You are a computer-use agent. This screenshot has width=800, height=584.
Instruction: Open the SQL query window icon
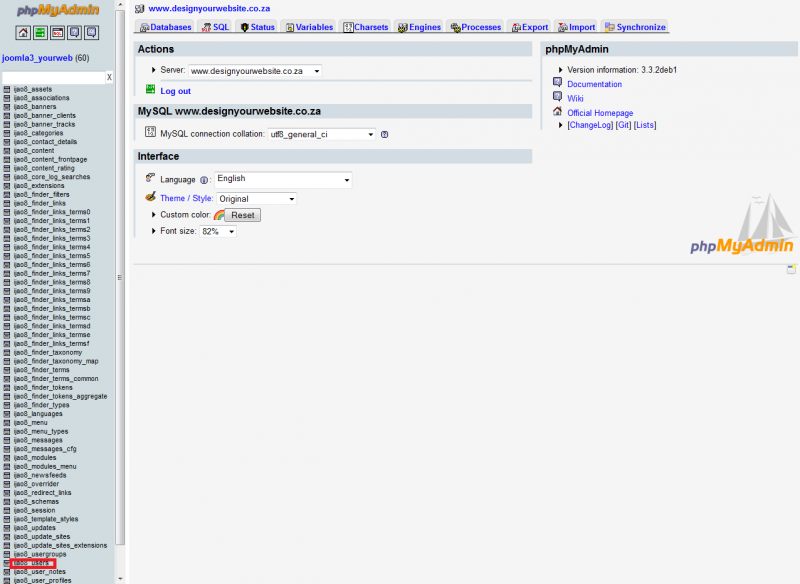point(58,33)
